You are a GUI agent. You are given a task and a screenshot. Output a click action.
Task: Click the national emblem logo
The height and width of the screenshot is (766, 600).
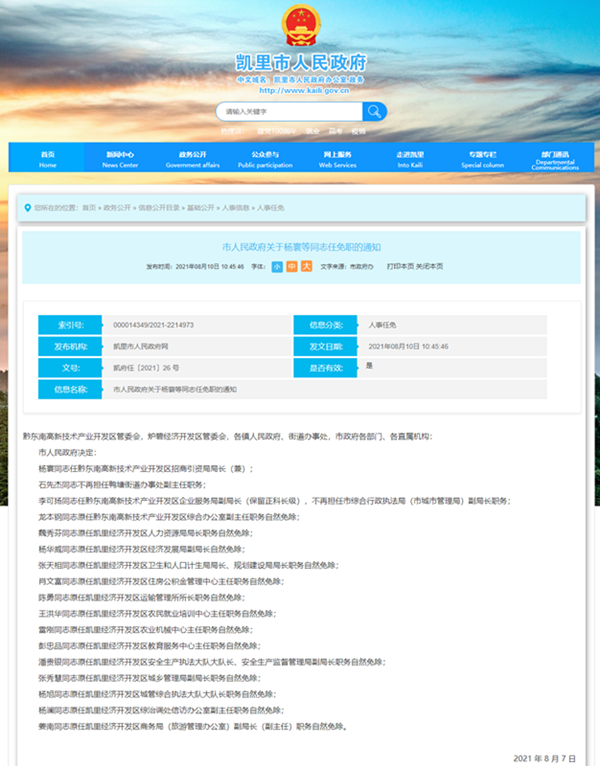(299, 25)
